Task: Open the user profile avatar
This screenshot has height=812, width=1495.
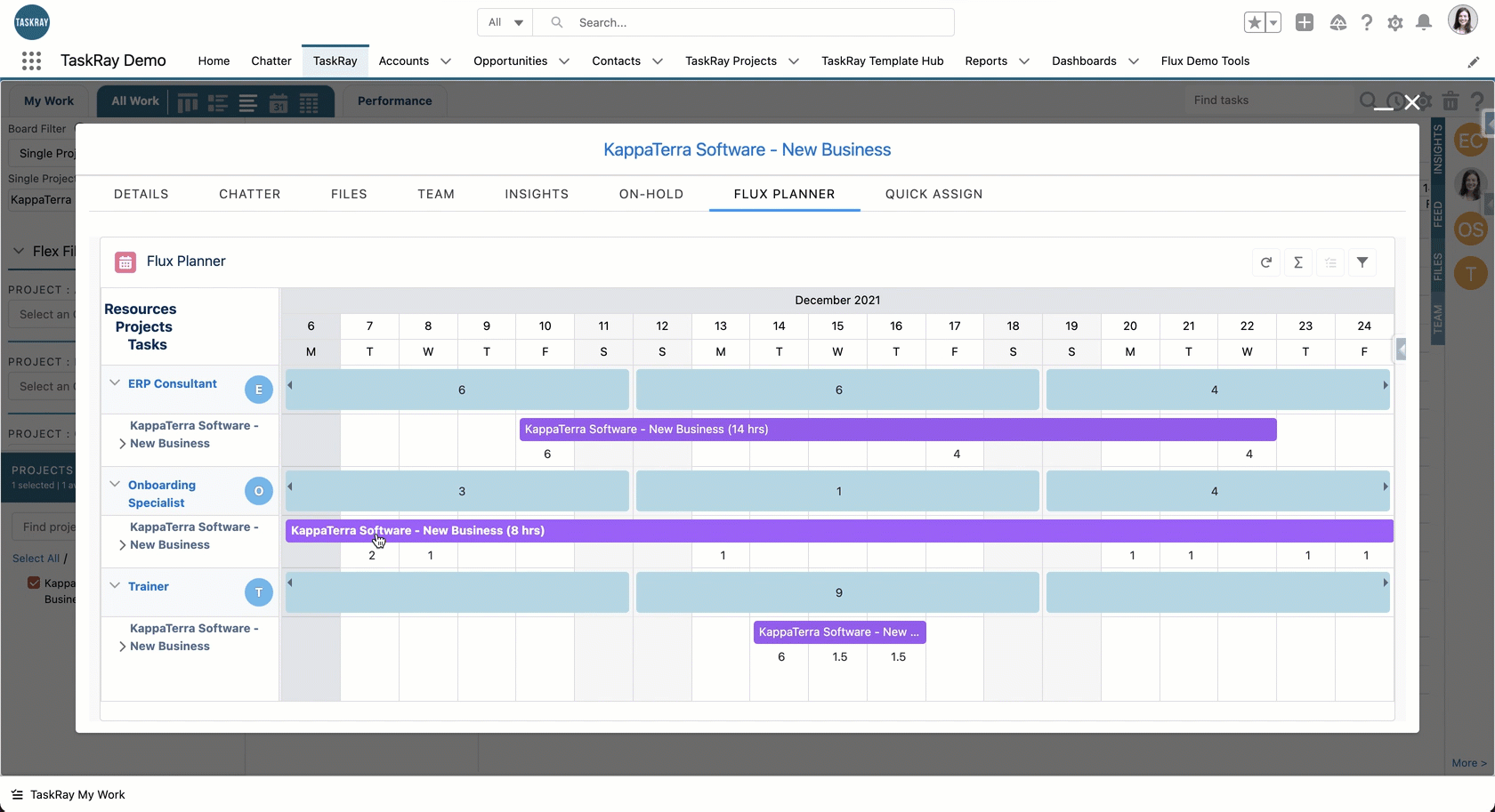Action: pos(1462,20)
